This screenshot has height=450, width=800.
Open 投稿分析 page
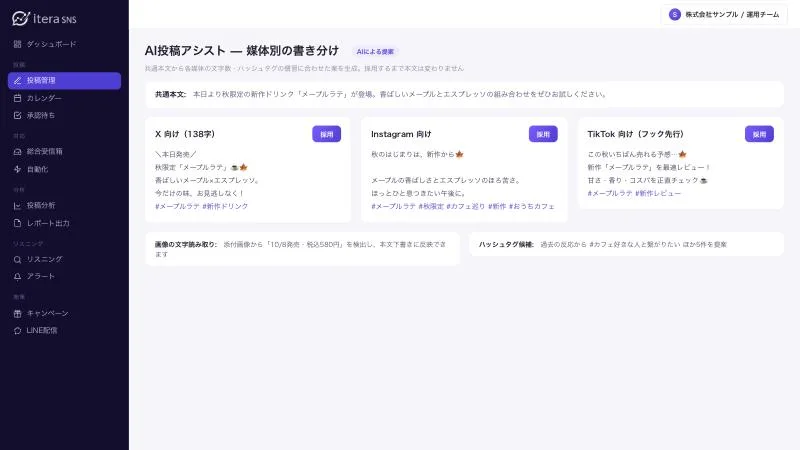tap(64, 206)
